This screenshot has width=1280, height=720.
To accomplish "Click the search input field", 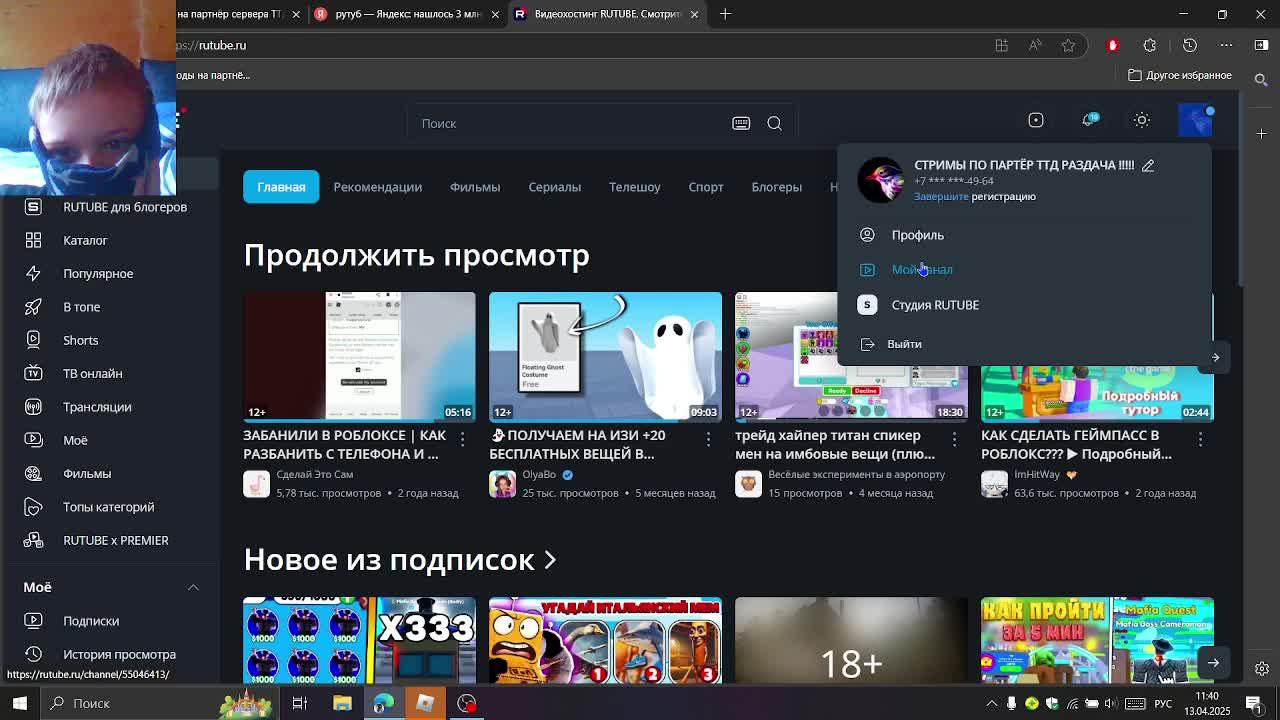I will (x=570, y=123).
